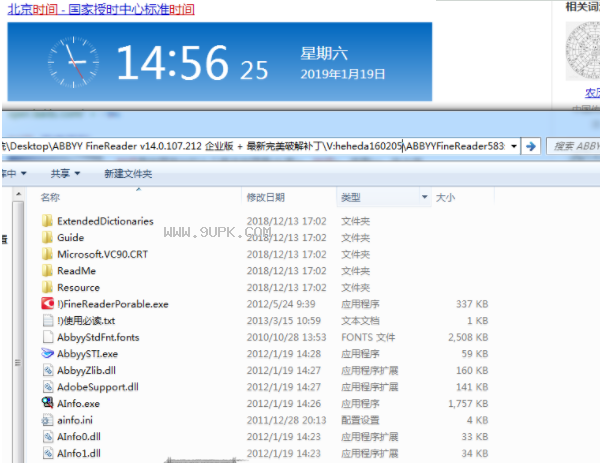Select the file name !)FineReaderPorable.exe
This screenshot has height=470, width=600.
(113, 304)
